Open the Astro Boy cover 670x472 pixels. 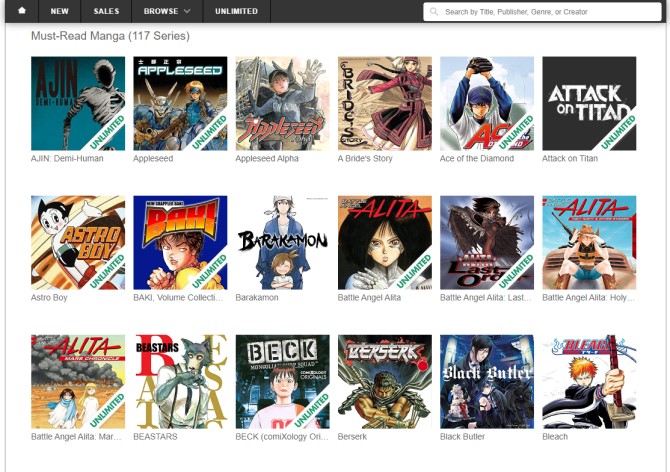pyautogui.click(x=78, y=243)
